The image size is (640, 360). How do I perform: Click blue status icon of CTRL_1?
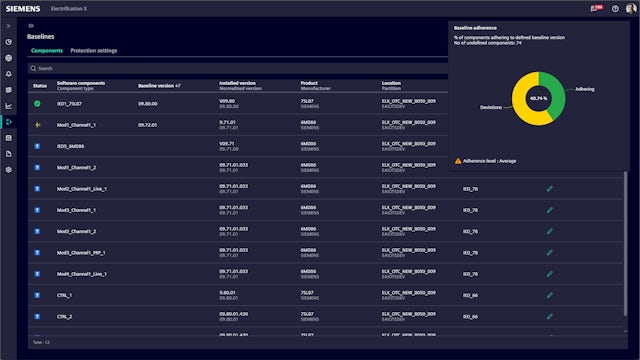(x=37, y=295)
